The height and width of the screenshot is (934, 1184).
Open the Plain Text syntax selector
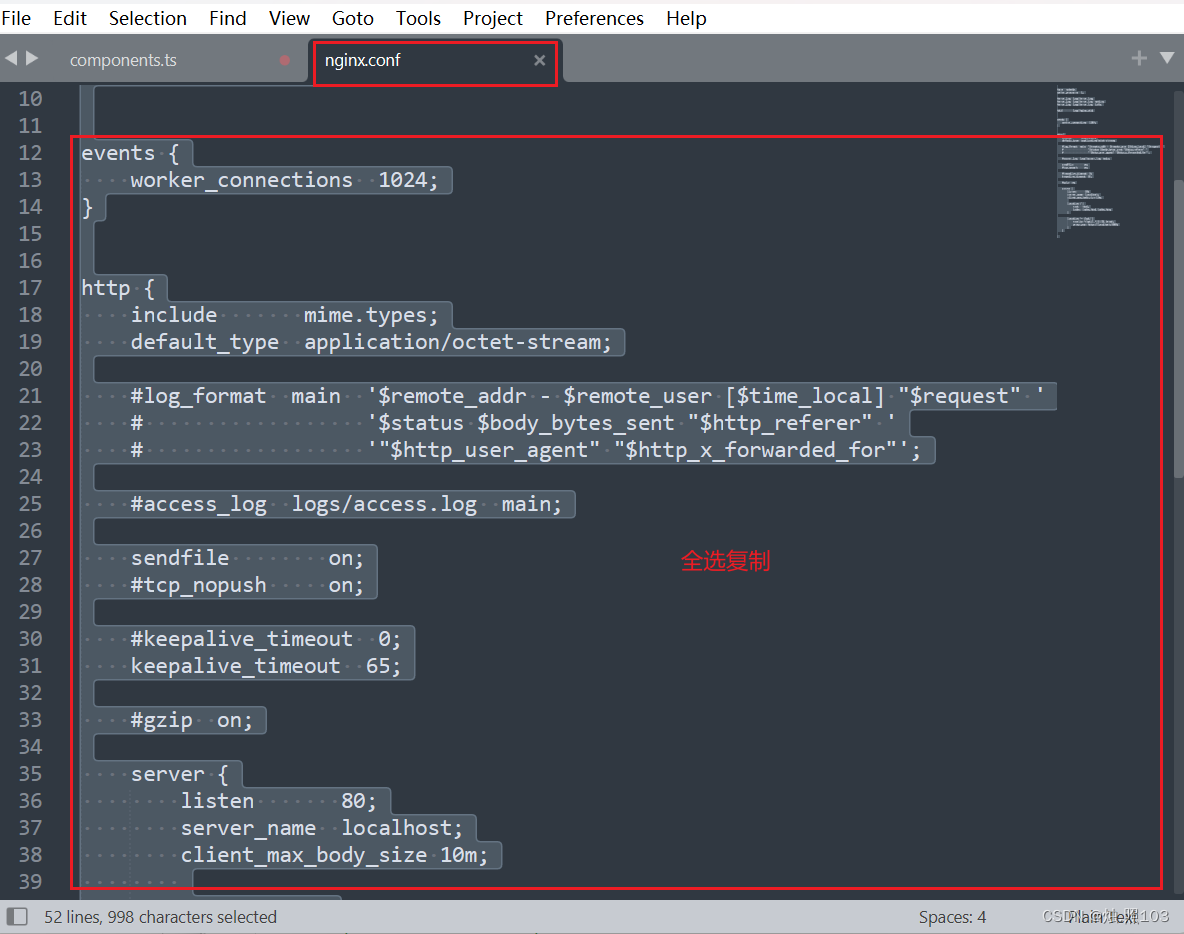click(1102, 917)
